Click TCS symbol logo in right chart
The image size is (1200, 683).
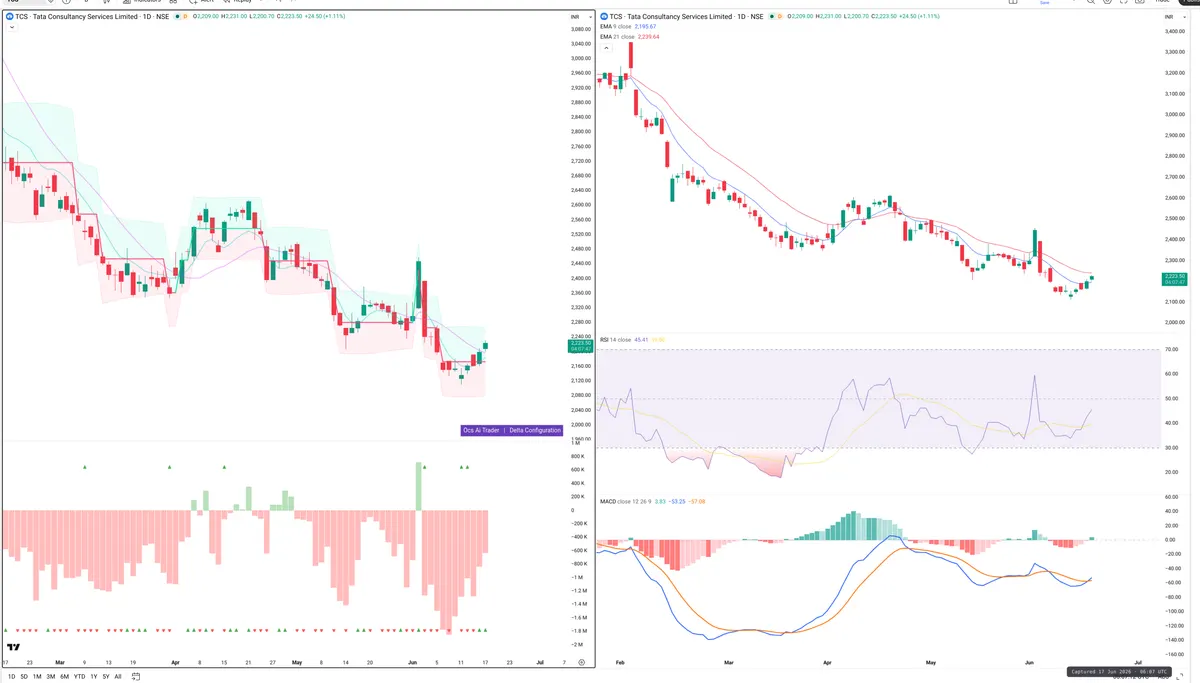pyautogui.click(x=603, y=17)
